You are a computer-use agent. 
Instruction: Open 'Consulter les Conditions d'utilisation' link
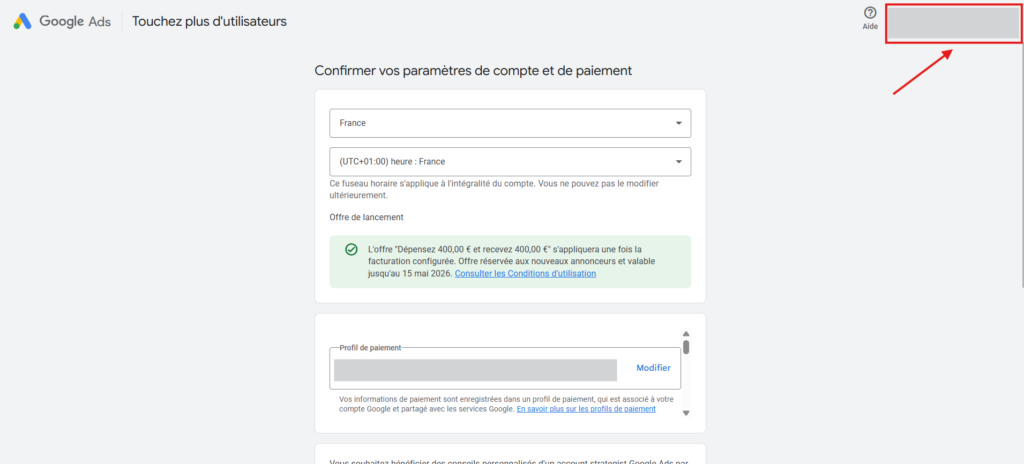[525, 273]
